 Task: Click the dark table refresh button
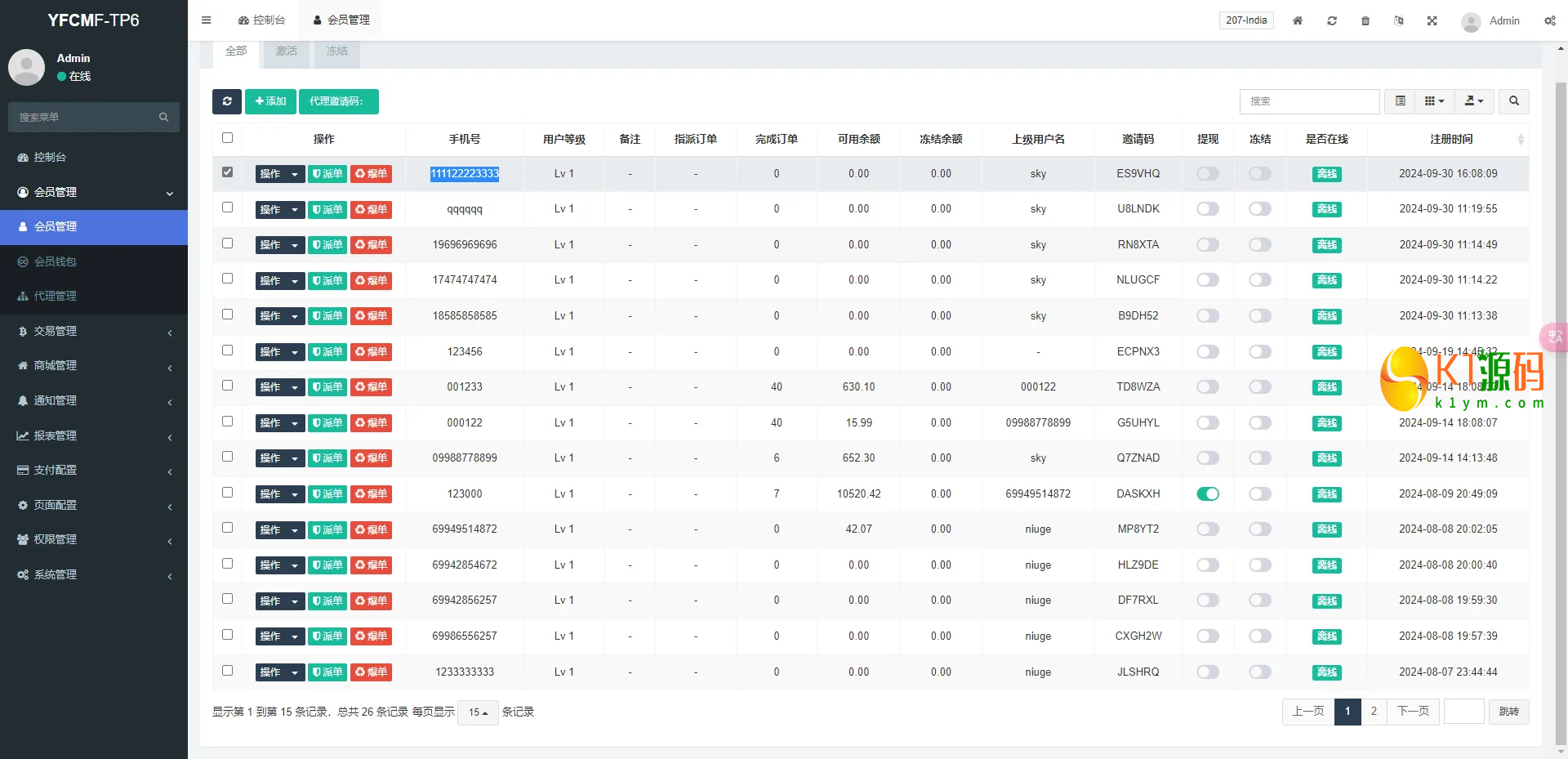point(227,101)
